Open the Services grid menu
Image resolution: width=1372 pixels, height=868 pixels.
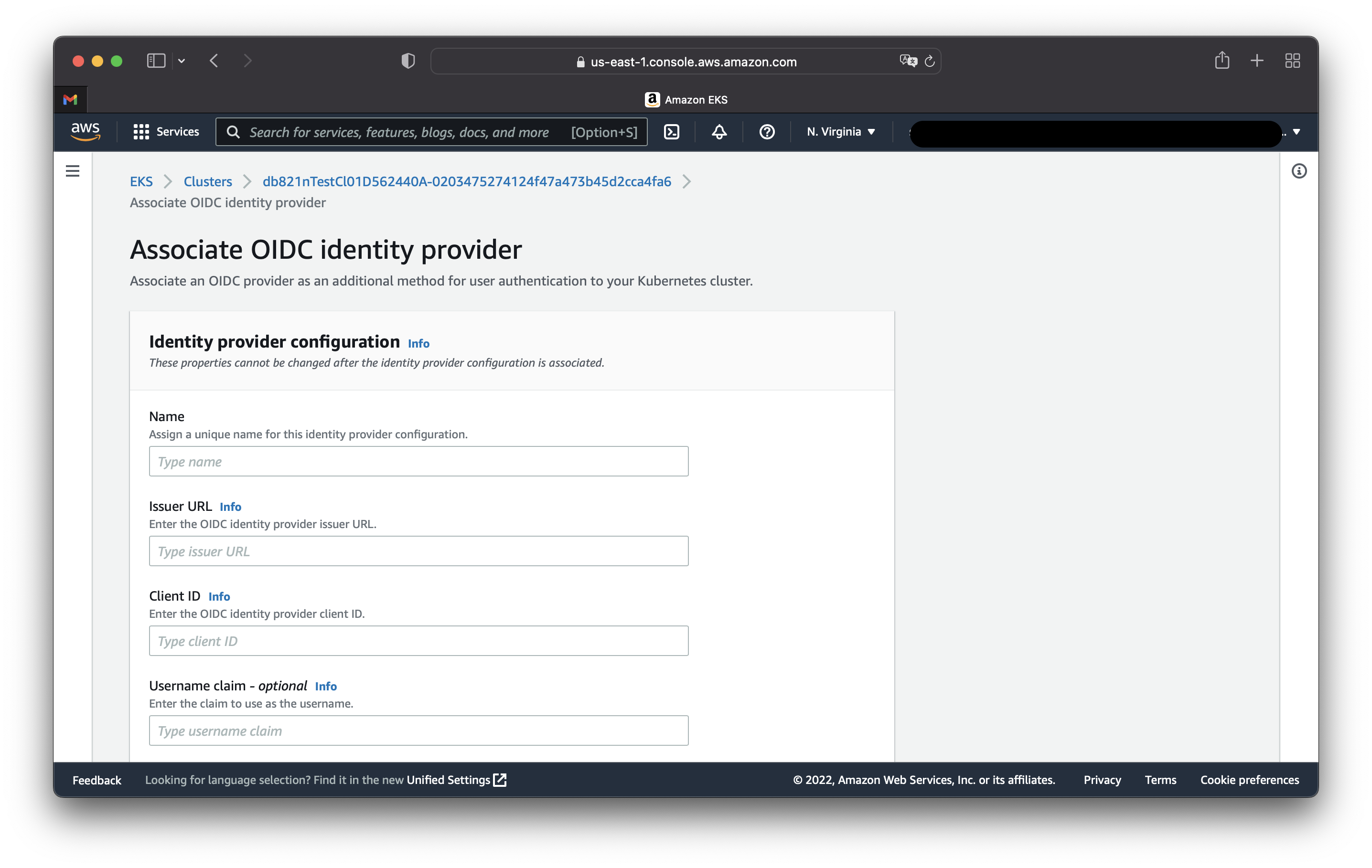[141, 132]
